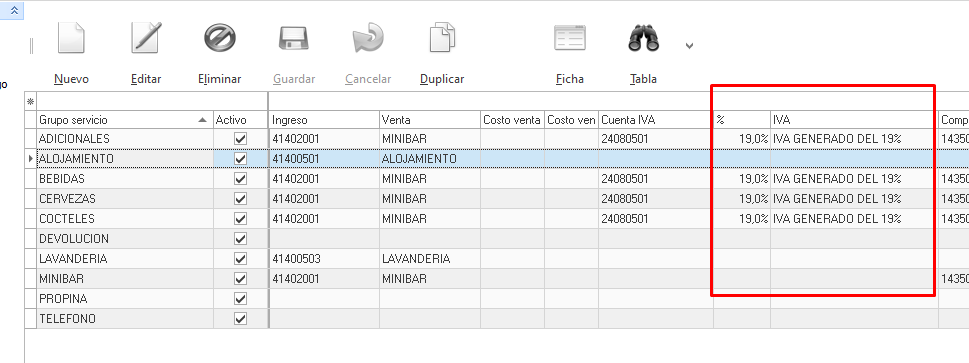Sort by Grupo servicio column header
The width and height of the screenshot is (969, 363).
pyautogui.click(x=125, y=120)
